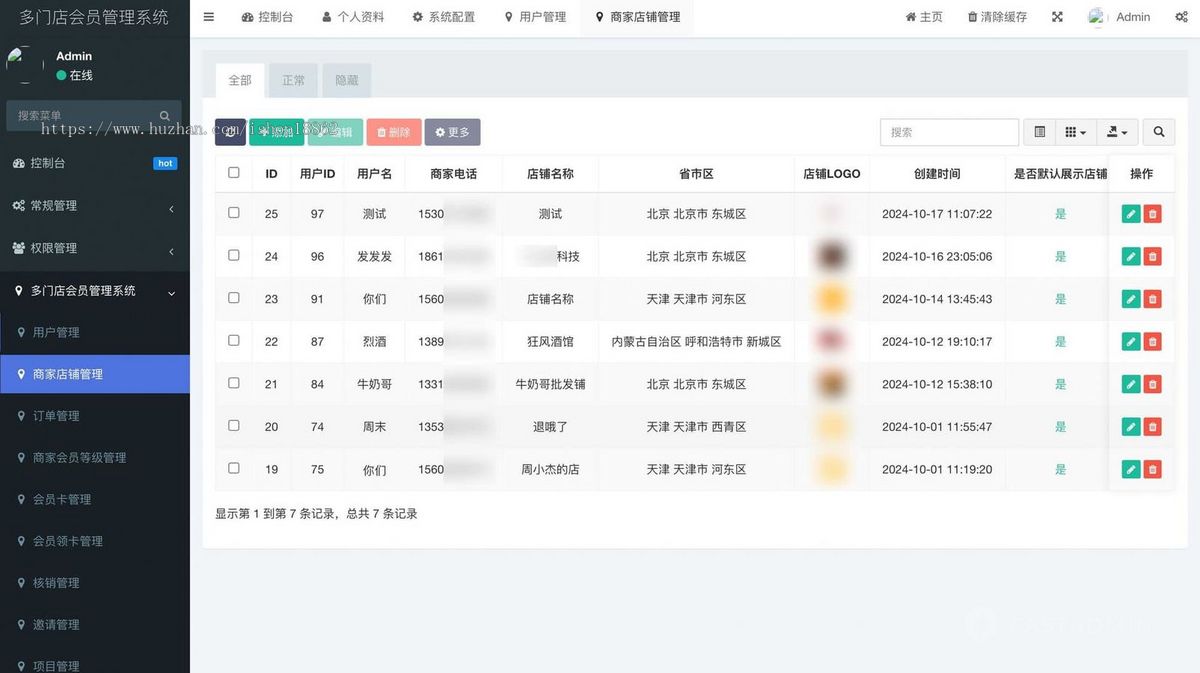This screenshot has width=1200, height=673.
Task: Click the hamburger icon to collapse the sidebar
Action: tap(208, 16)
